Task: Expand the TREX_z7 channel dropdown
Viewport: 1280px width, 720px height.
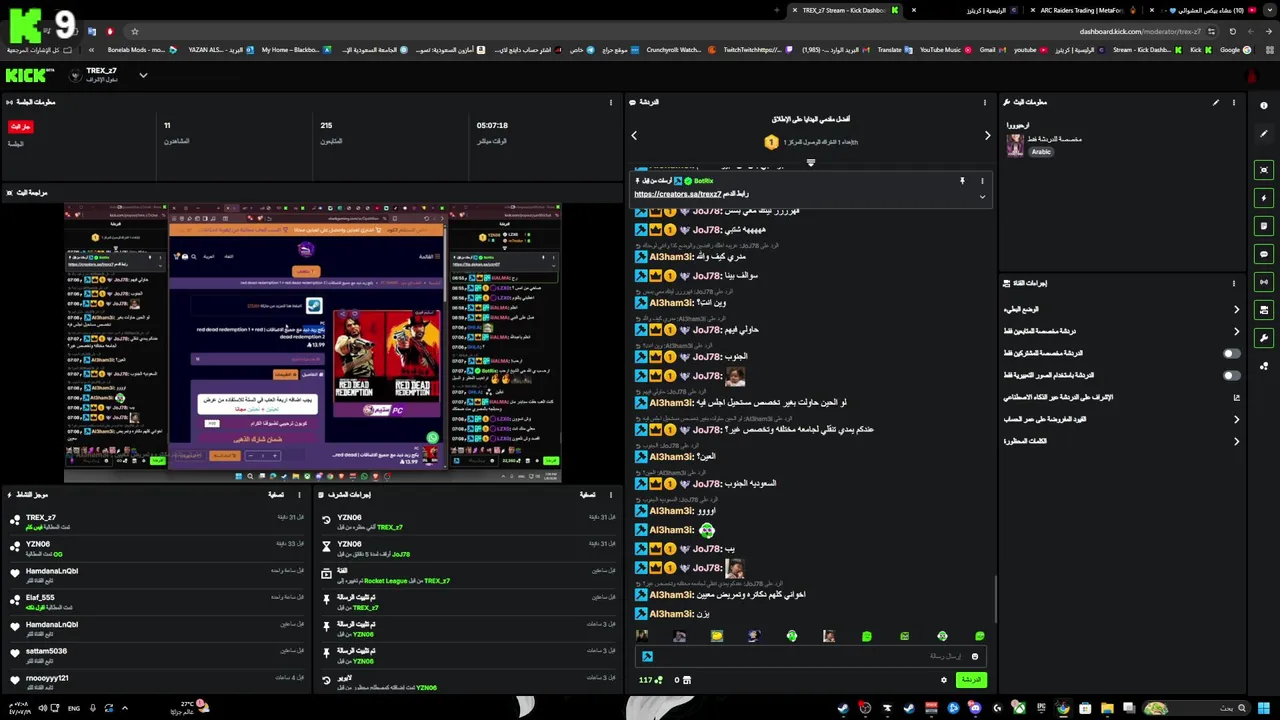Action: pos(143,75)
